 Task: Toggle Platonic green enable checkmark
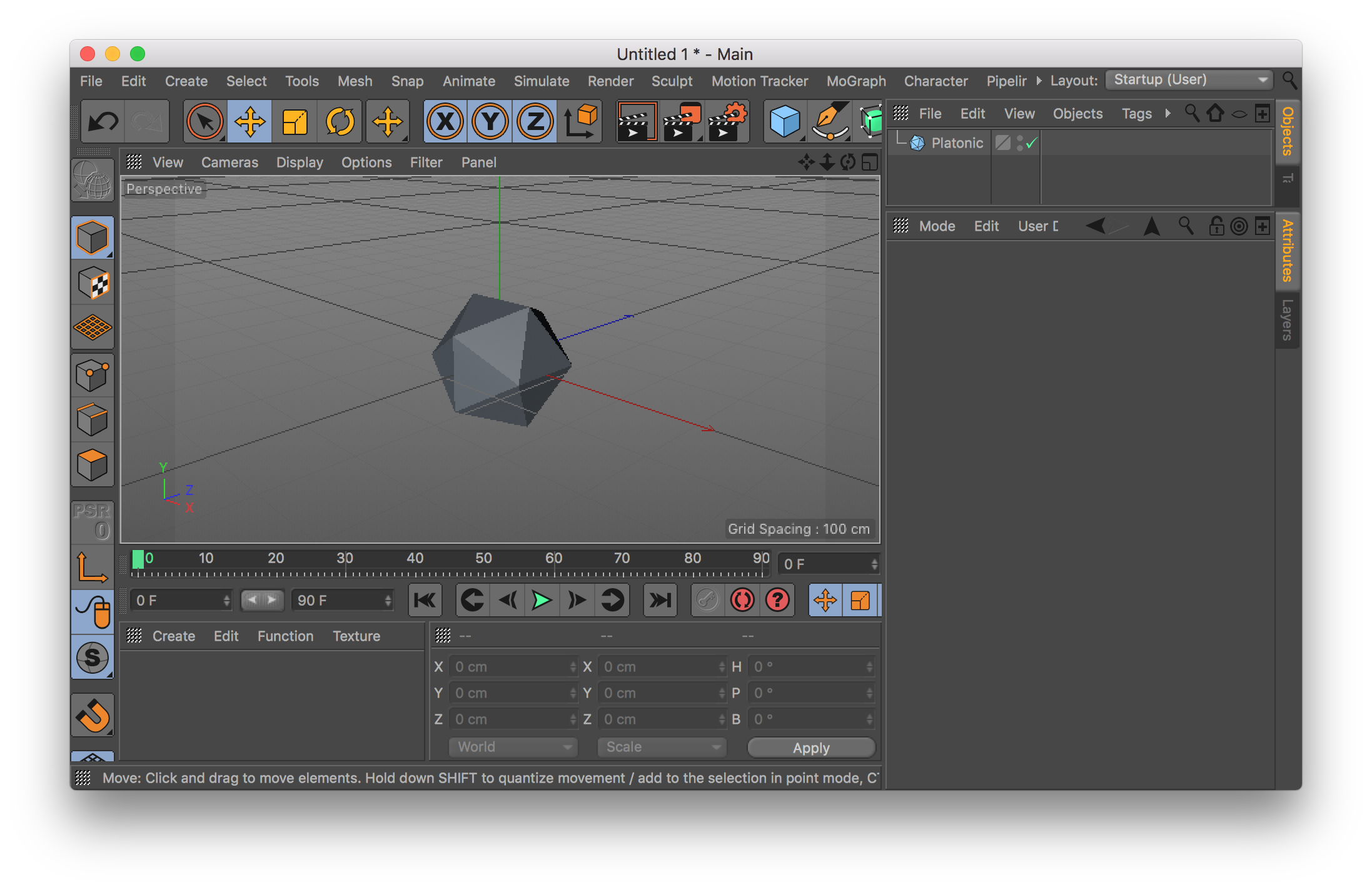click(x=1032, y=143)
